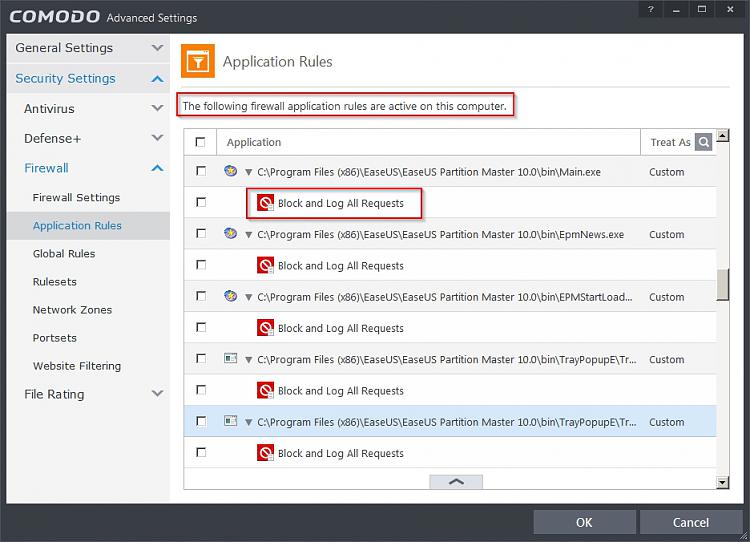Screen dimensions: 750x542
Task: Check the Block and Log box under EPMStartLoad
Action: coord(201,327)
